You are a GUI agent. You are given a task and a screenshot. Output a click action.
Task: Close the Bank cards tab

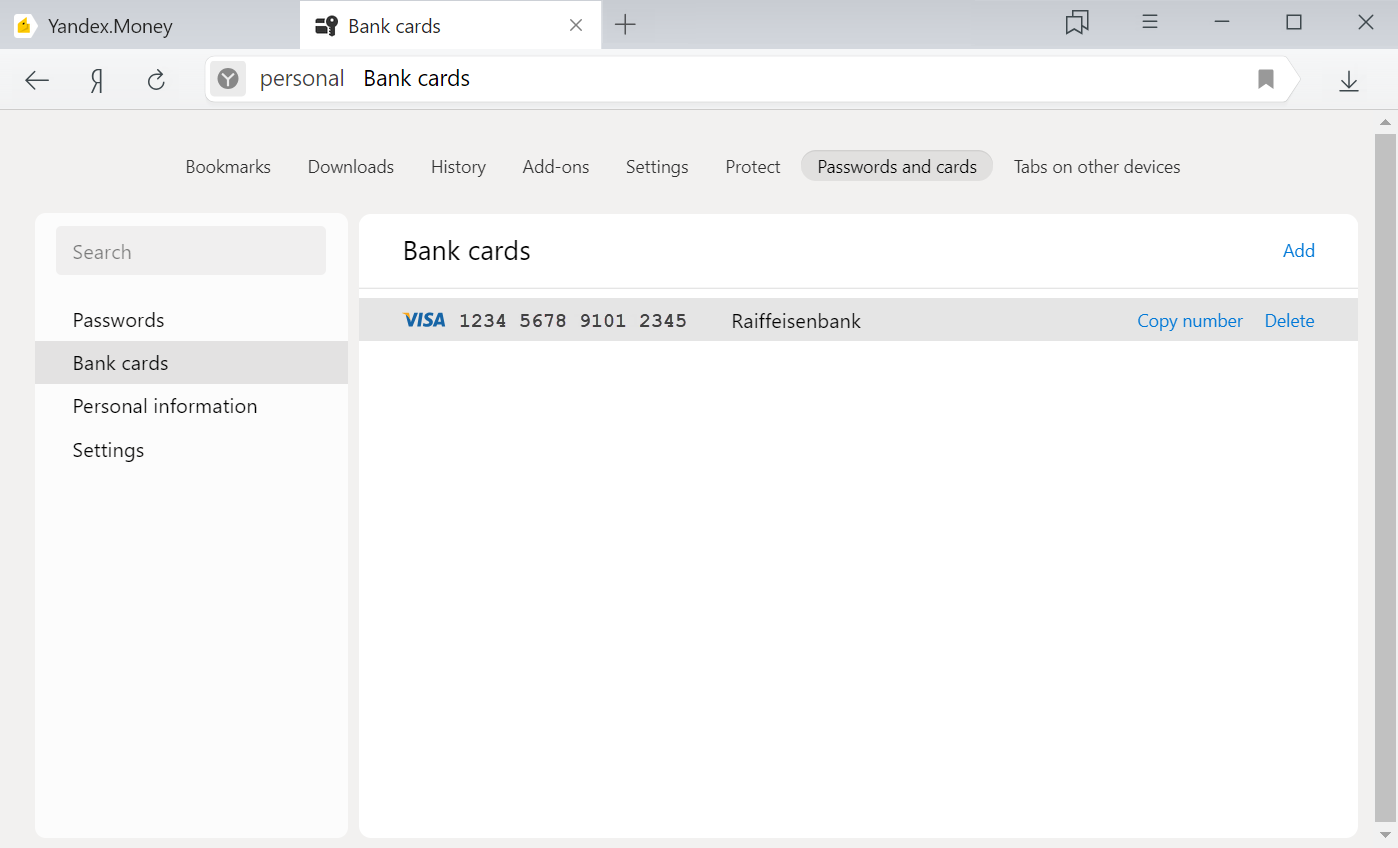[576, 25]
